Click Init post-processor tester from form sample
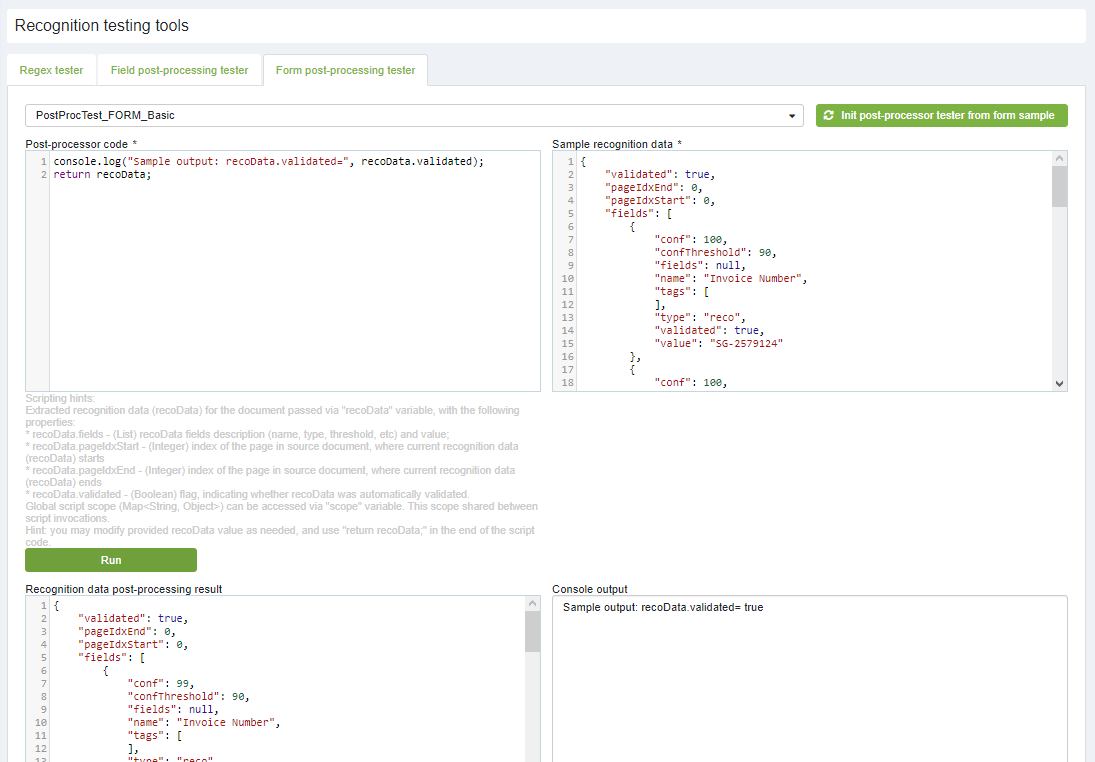The height and width of the screenshot is (762, 1095). 941,116
